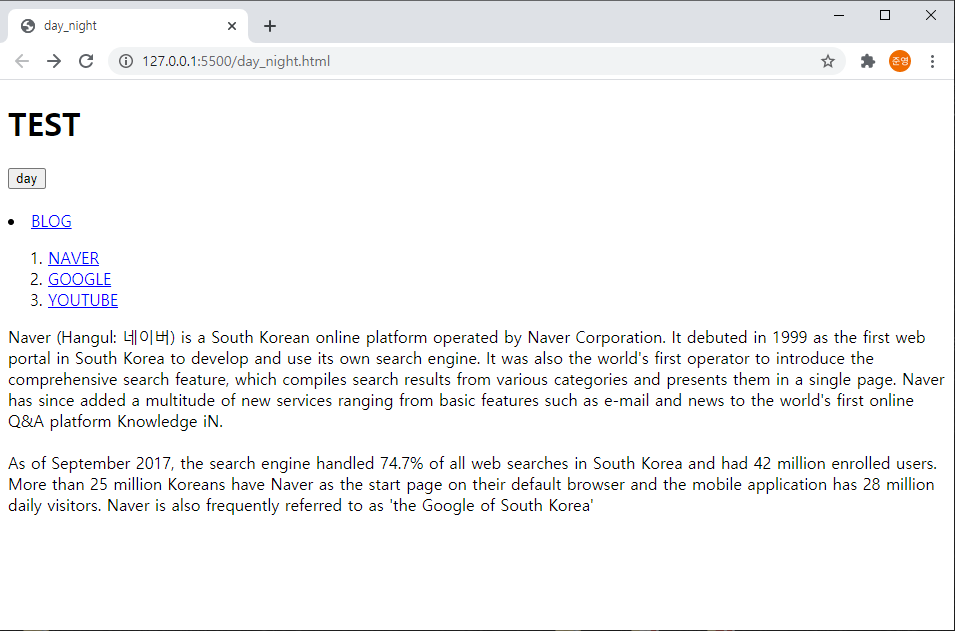Click the day button
955x631 pixels.
[x=27, y=178]
